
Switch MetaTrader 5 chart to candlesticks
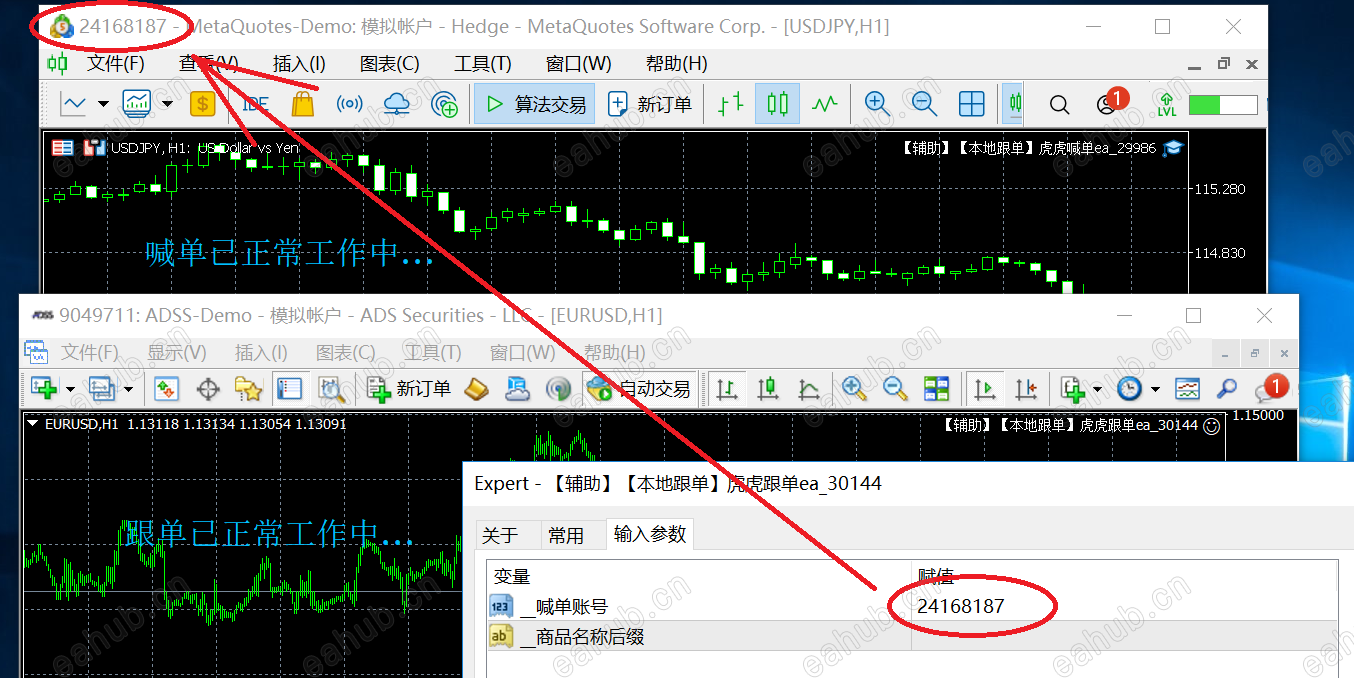pos(777,103)
